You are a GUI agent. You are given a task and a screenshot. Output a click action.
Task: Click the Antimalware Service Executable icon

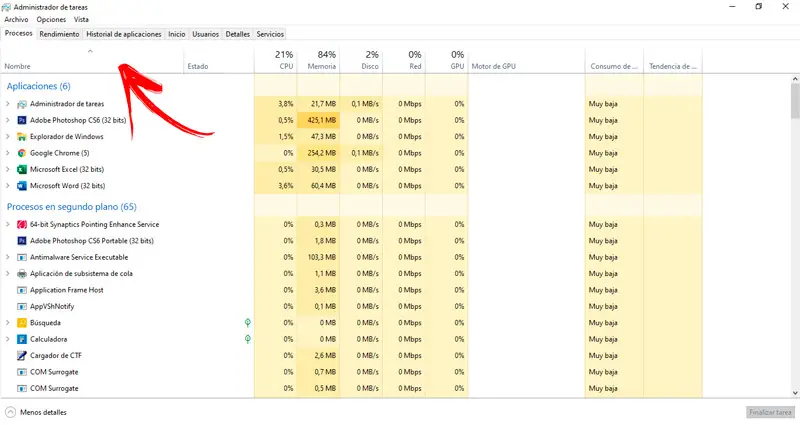coord(22,257)
